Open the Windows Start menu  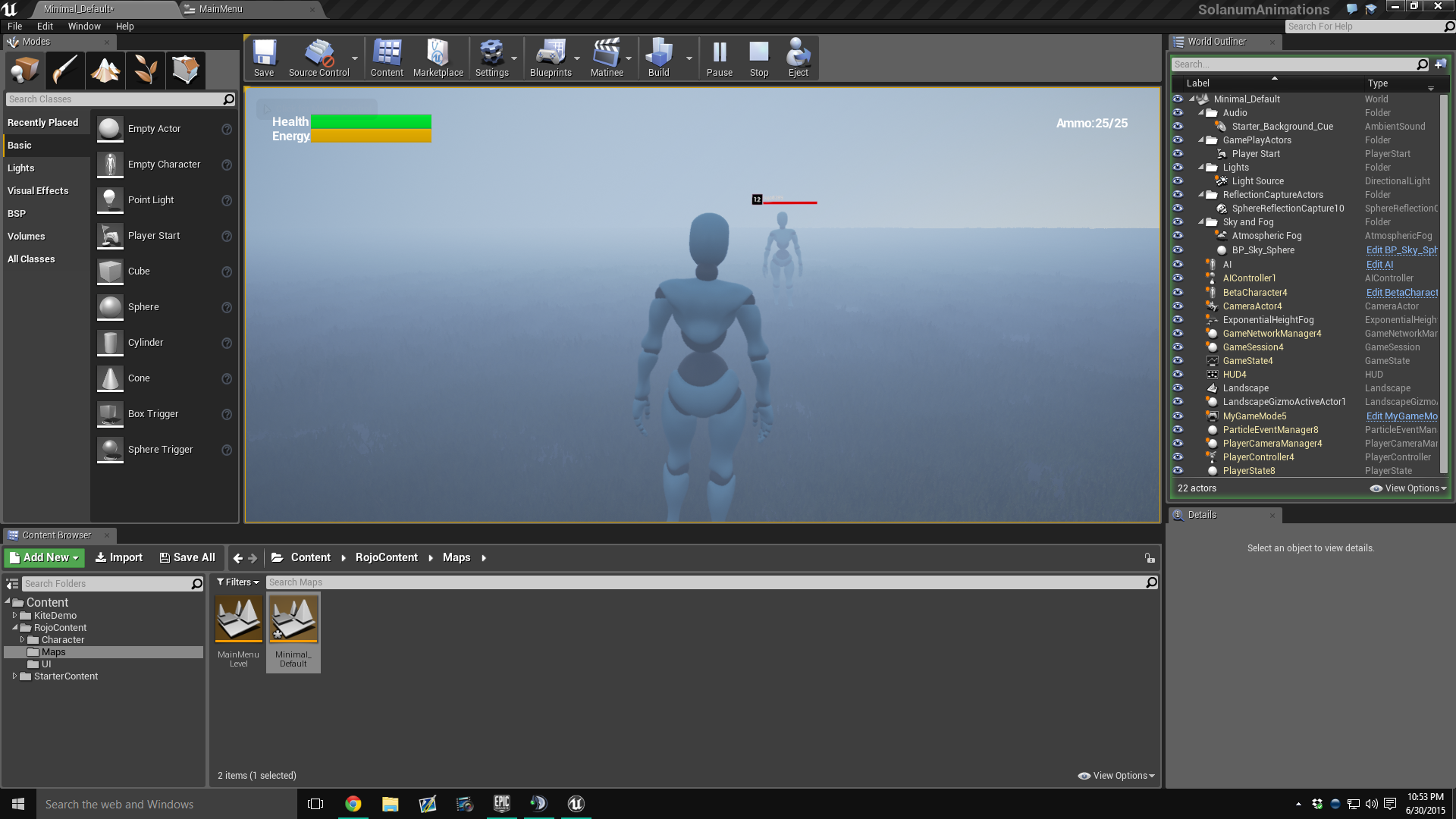(18, 804)
